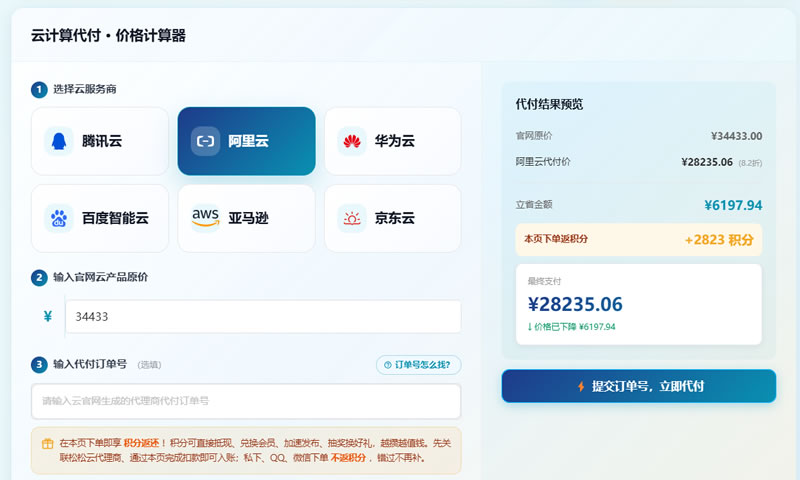Screen dimensions: 800x480
Task: Click the 立省金额 ¥6197.94 value
Action: 733,205
